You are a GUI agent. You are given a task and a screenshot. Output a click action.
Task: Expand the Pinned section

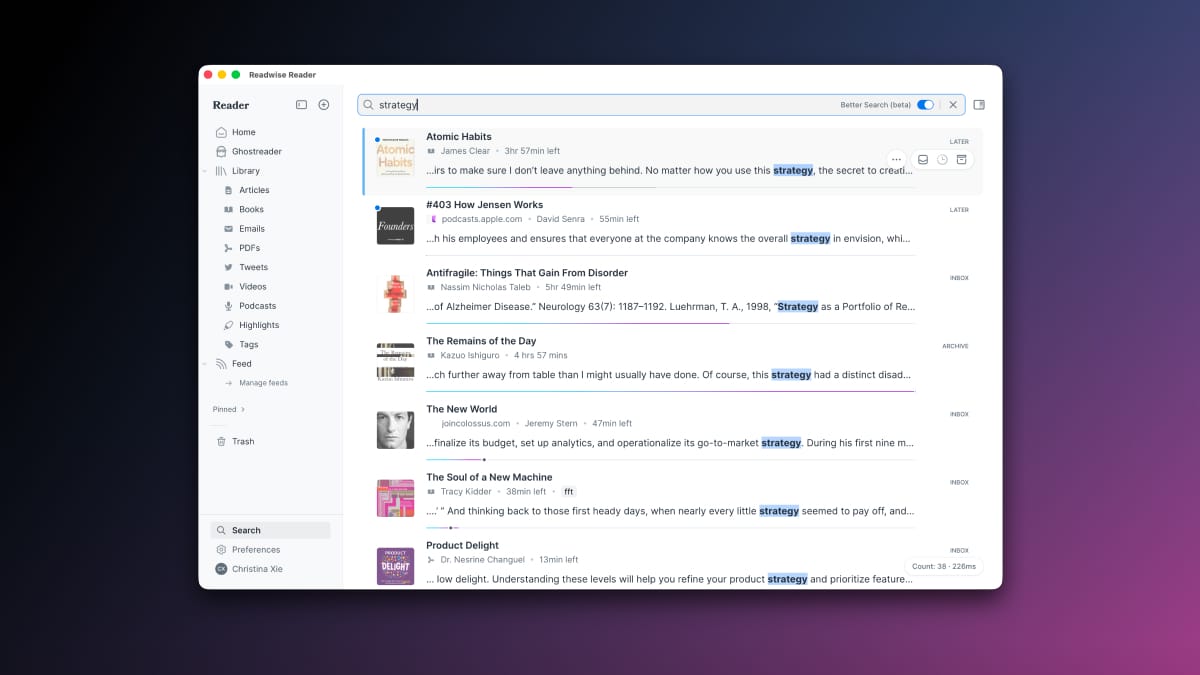coord(229,409)
